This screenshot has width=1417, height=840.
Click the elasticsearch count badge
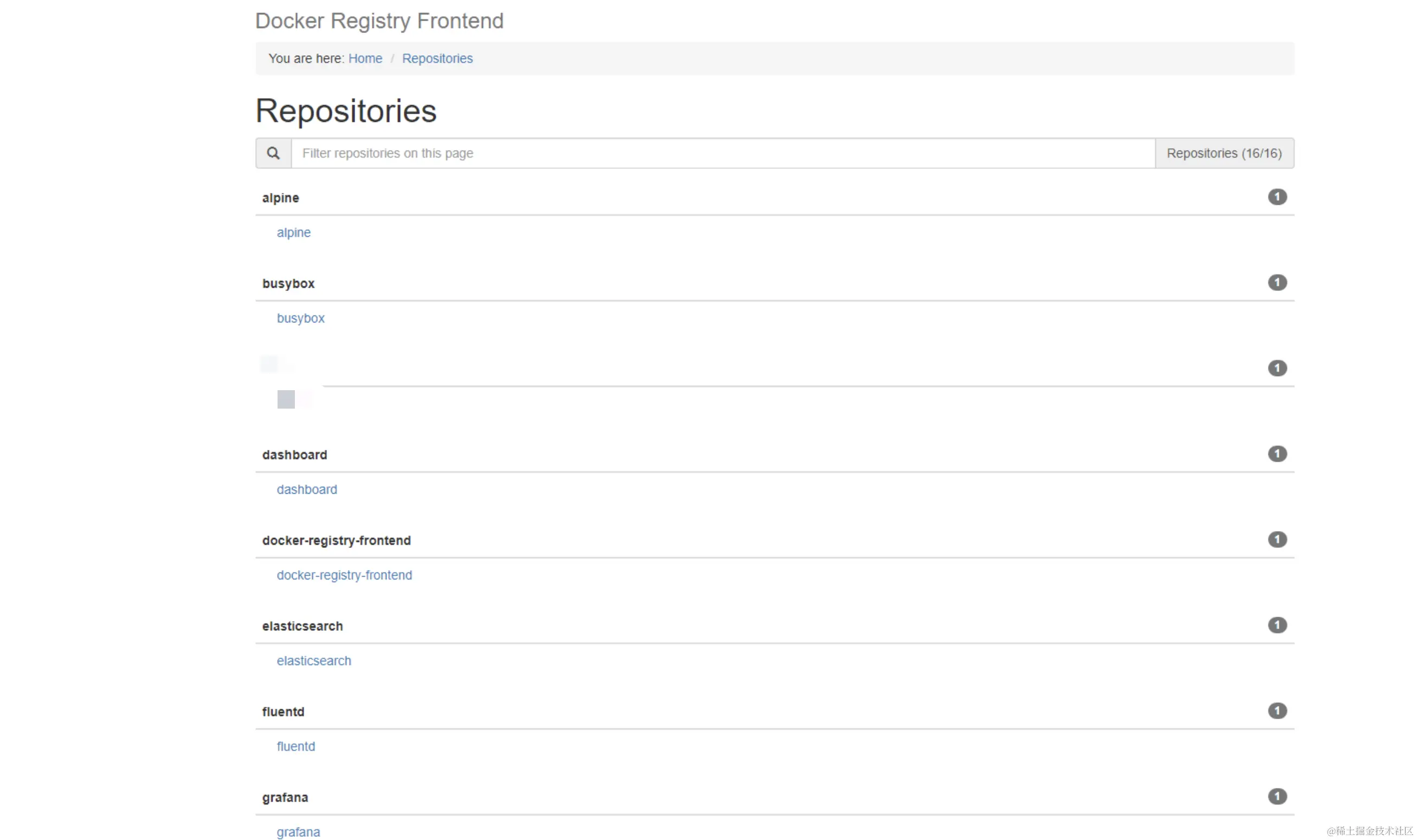[x=1277, y=625]
